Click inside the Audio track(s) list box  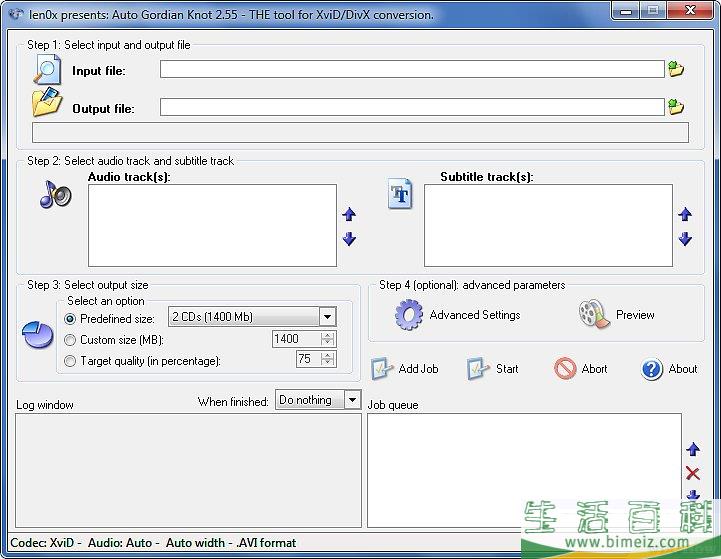pos(212,225)
